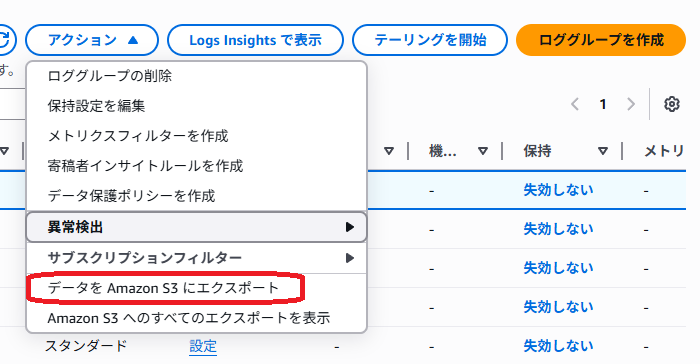Collapse the アクション dropdown button
This screenshot has width=700, height=364.
pyautogui.click(x=92, y=40)
